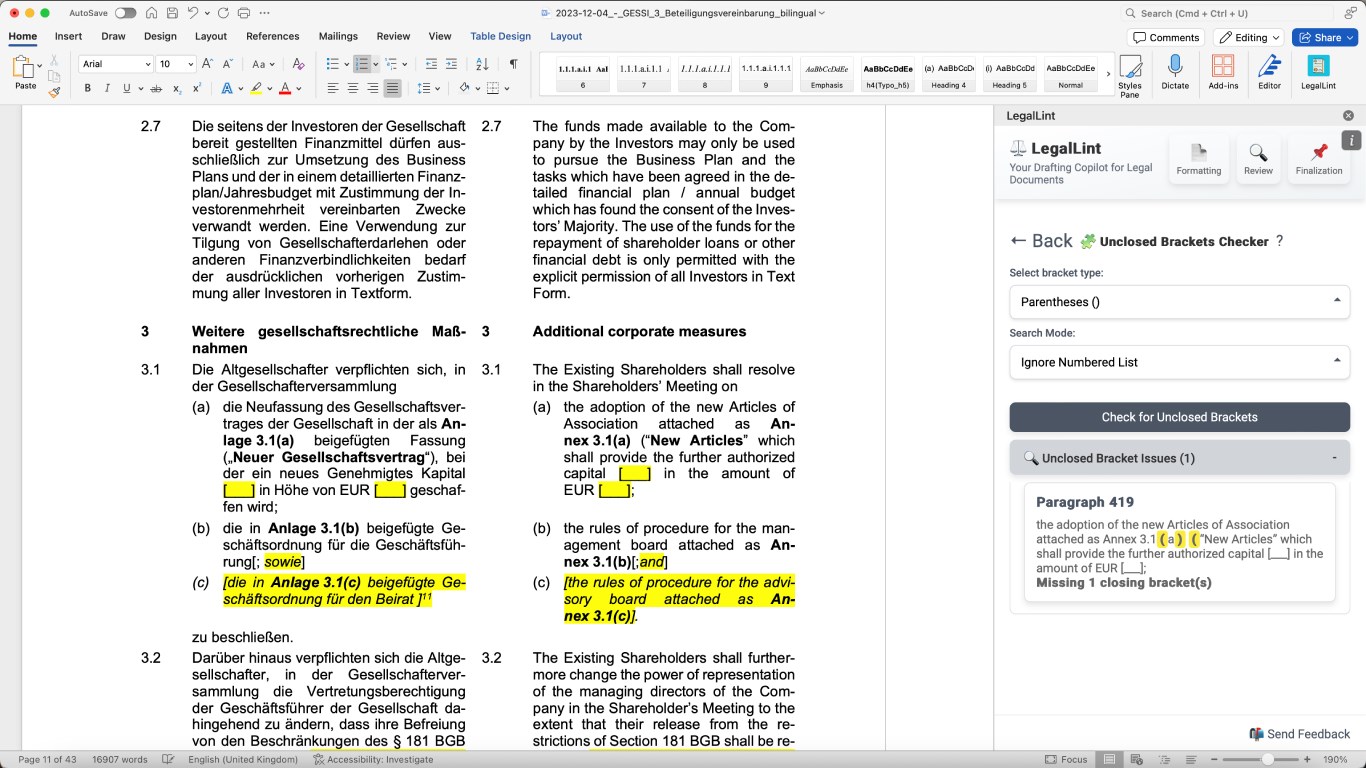This screenshot has height=768, width=1366.
Task: Apply the red font colour
Action: tap(285, 88)
